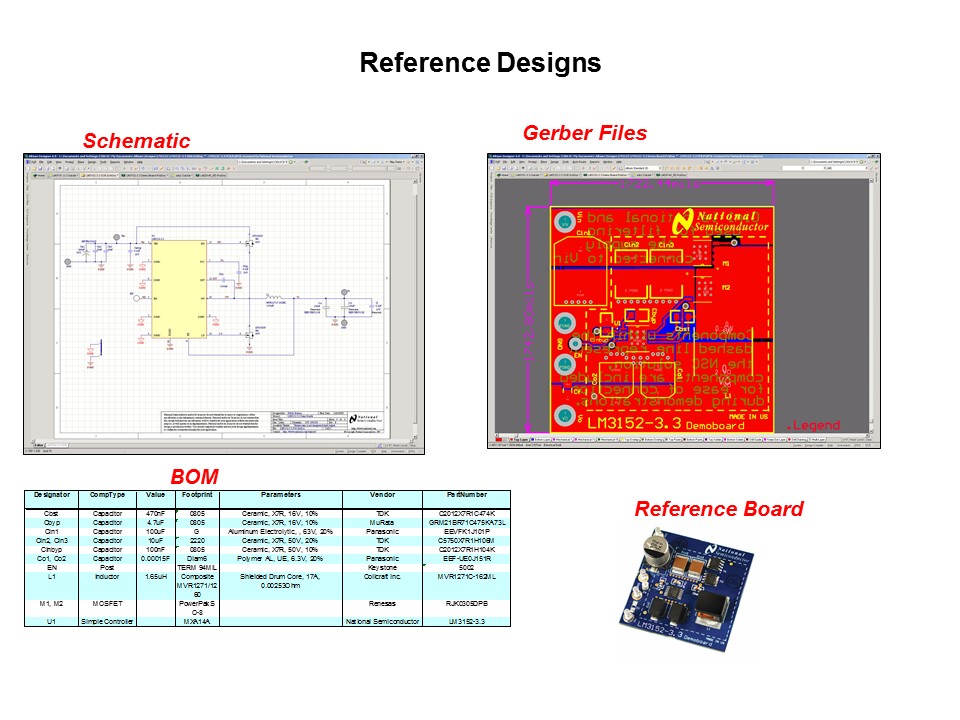This screenshot has height=720, width=960.
Task: Click the Vendor column header in the BOM table
Action: (381, 495)
